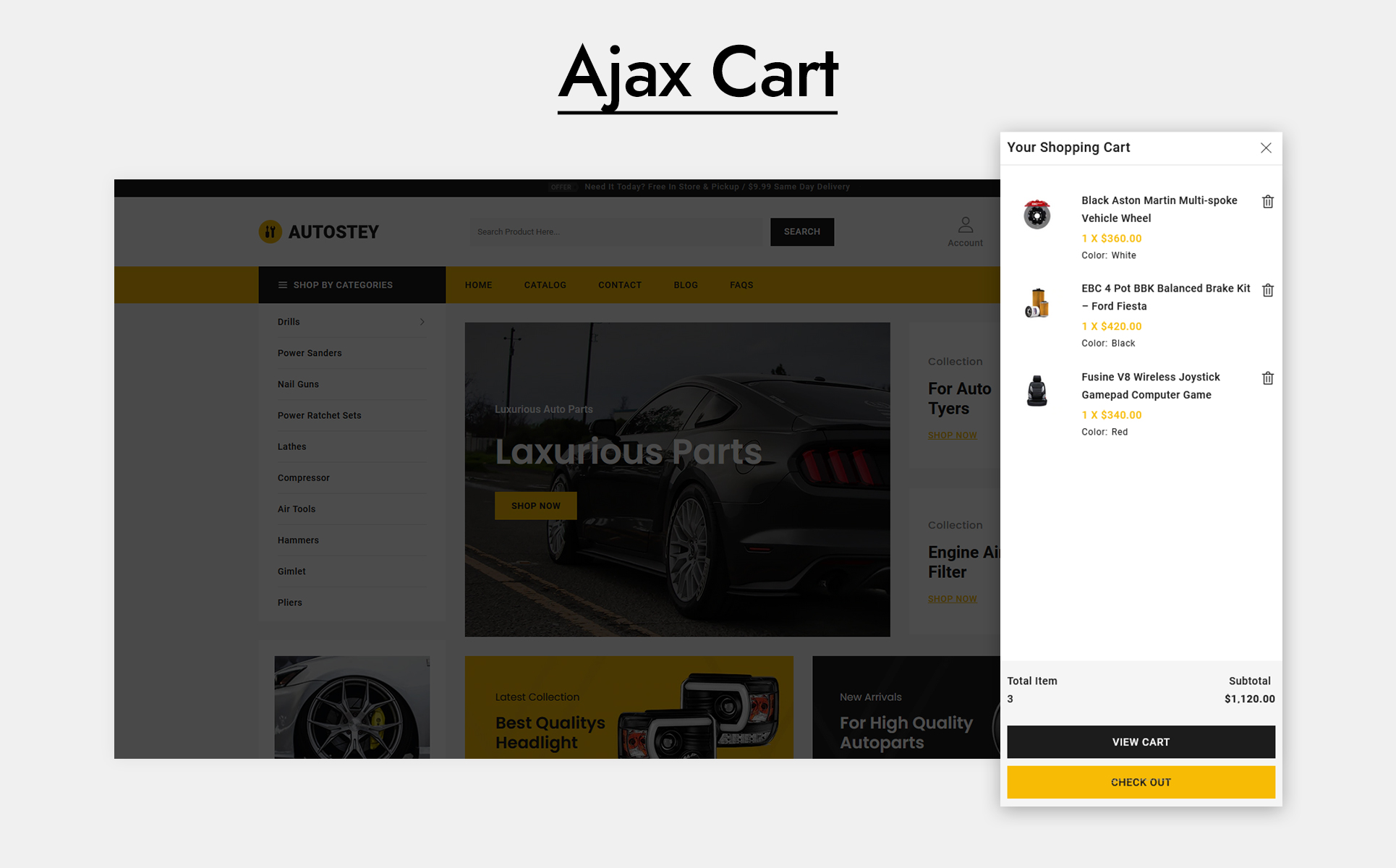
Task: Go to the Blog menu item
Action: [x=686, y=285]
